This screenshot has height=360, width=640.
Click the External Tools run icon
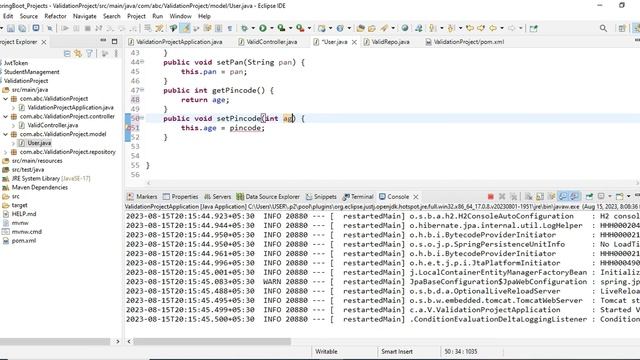tap(300, 28)
